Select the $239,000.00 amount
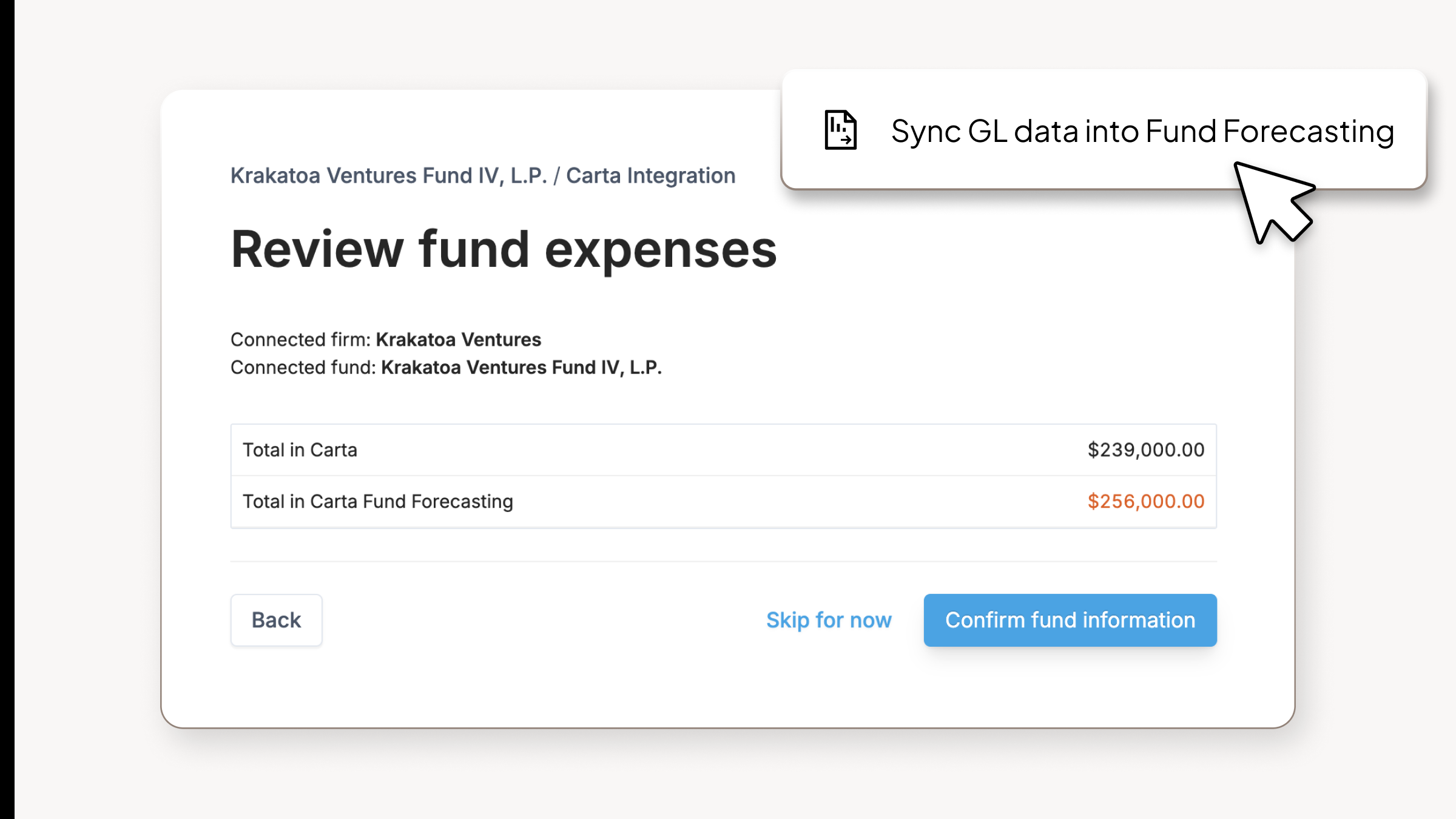1456x819 pixels. [x=1145, y=450]
